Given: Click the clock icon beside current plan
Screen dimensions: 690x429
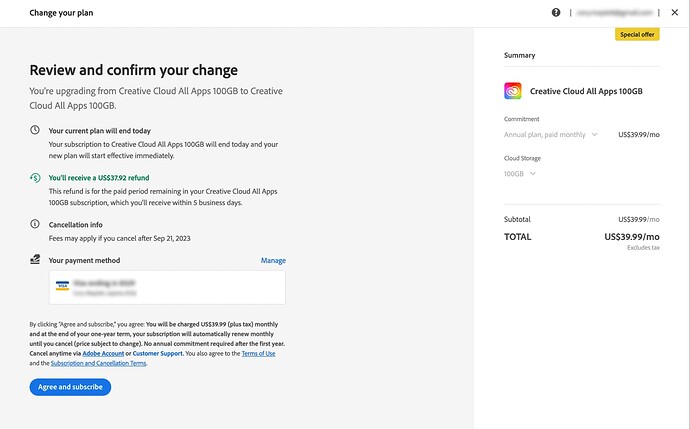Looking at the screenshot, I should 35,130.
